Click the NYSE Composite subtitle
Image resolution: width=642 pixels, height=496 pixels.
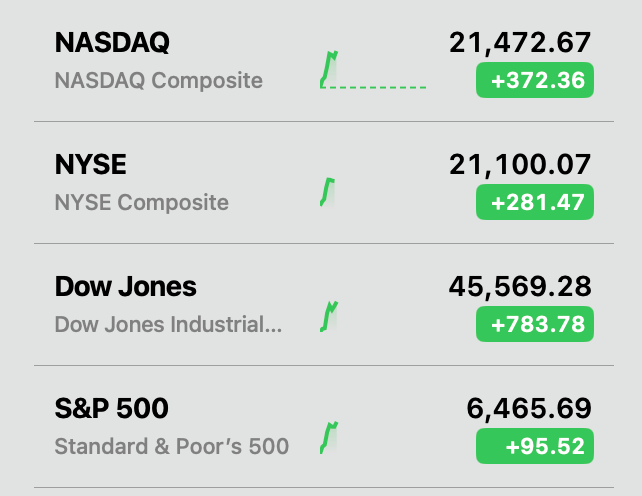142,203
